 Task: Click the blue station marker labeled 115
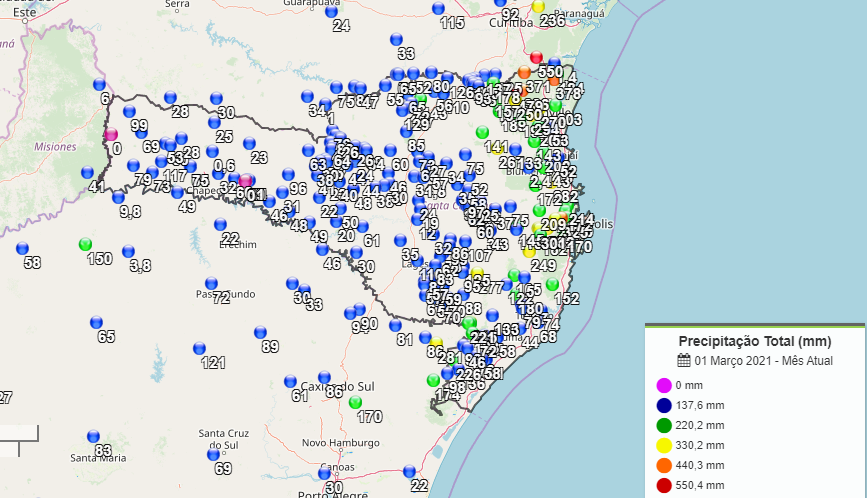(x=438, y=8)
